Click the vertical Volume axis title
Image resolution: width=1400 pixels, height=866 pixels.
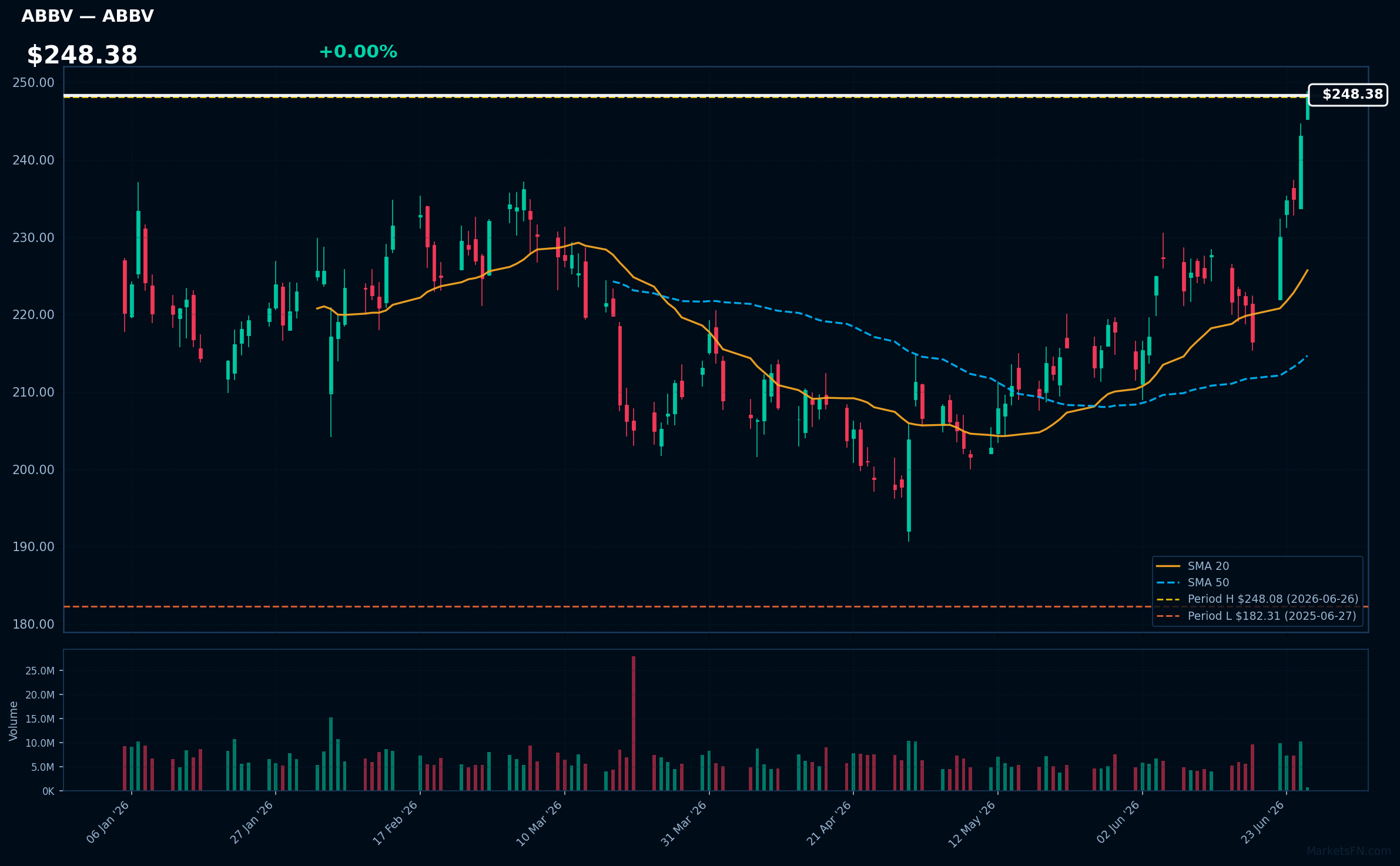click(x=13, y=721)
